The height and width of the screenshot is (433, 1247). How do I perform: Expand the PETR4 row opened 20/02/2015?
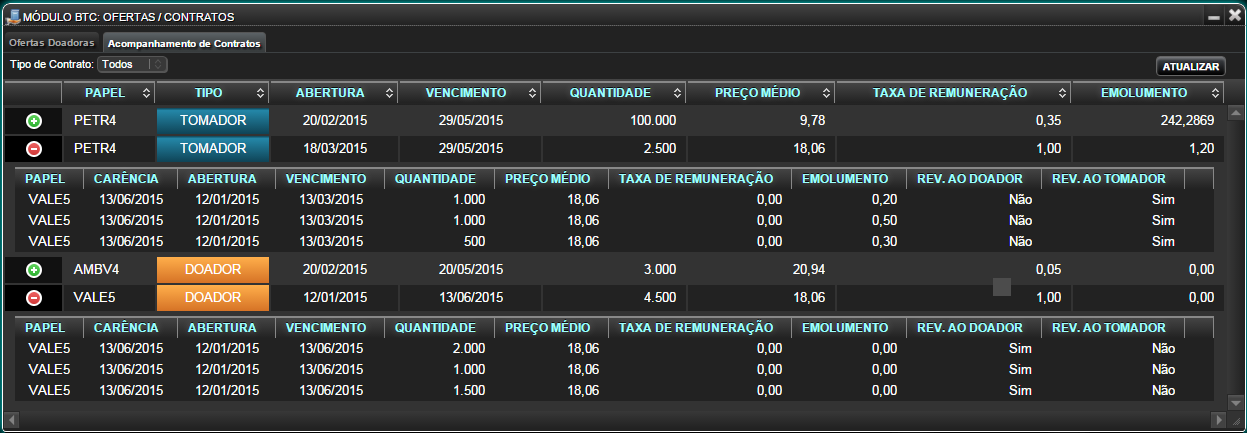click(33, 121)
